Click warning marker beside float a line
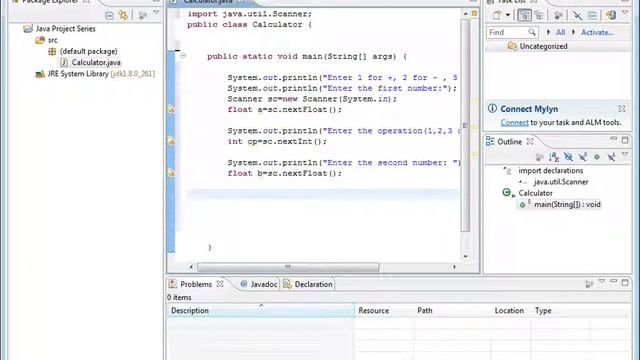The image size is (640, 360). click(x=171, y=109)
